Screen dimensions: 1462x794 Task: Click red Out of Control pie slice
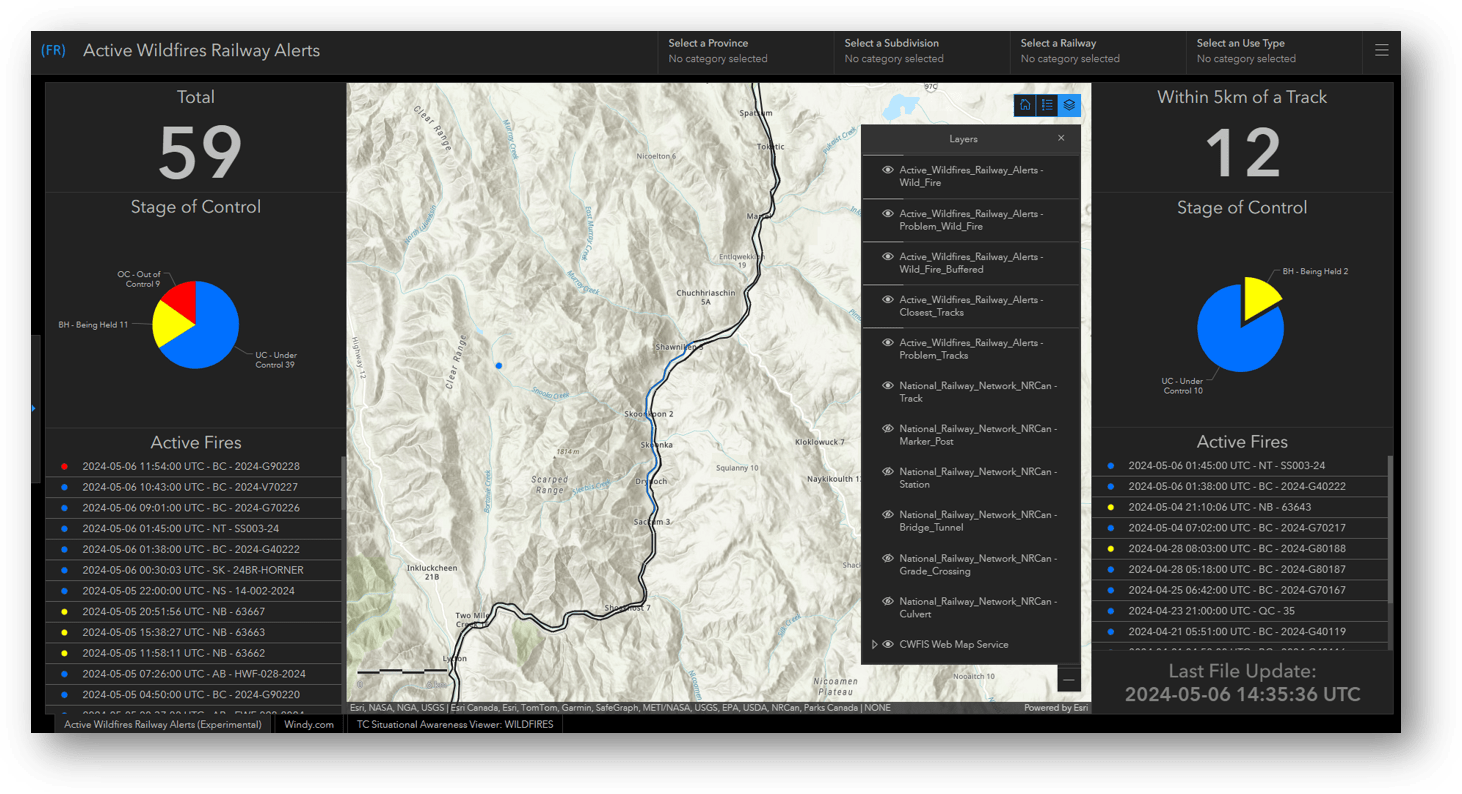coord(180,299)
